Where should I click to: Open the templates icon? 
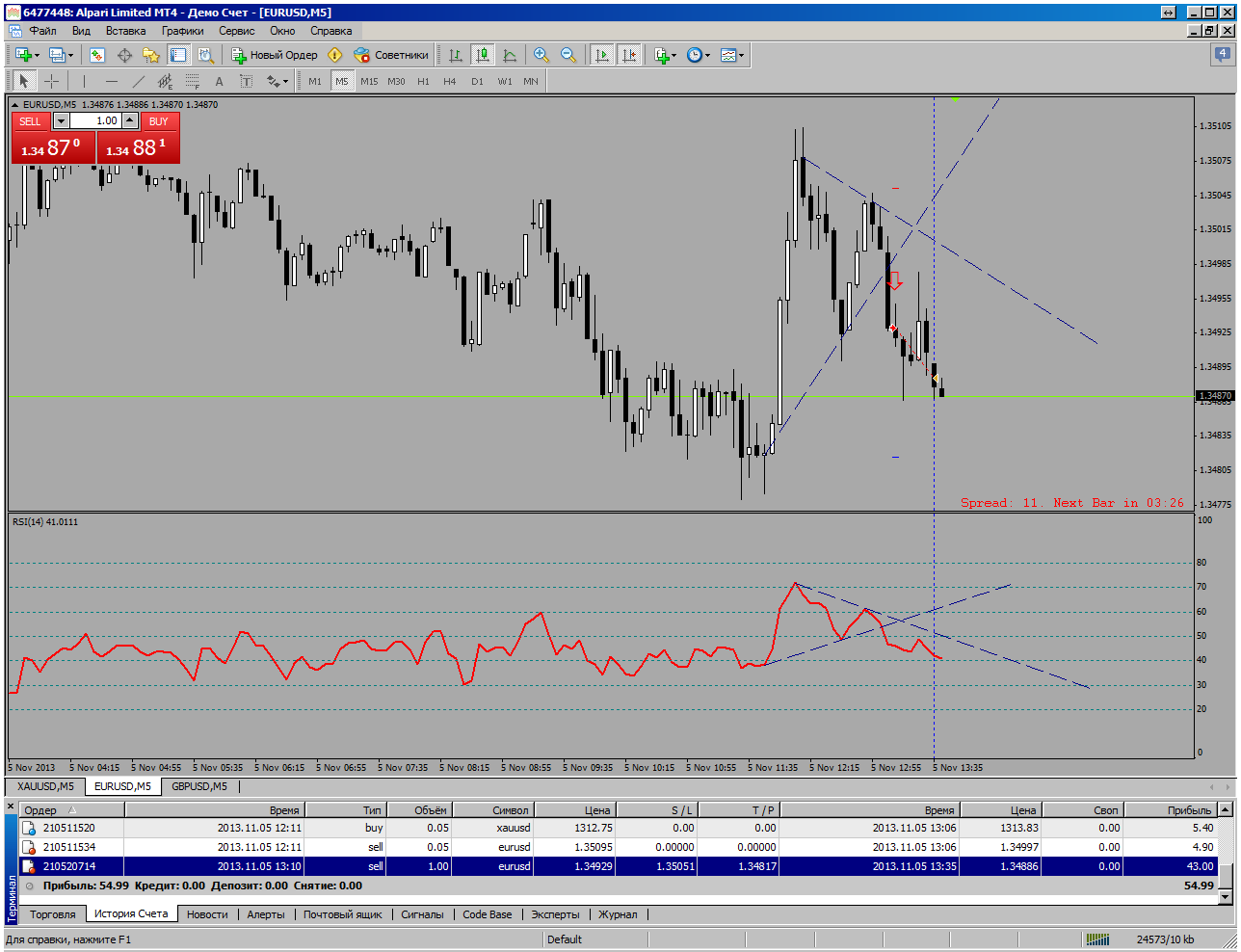[727, 55]
